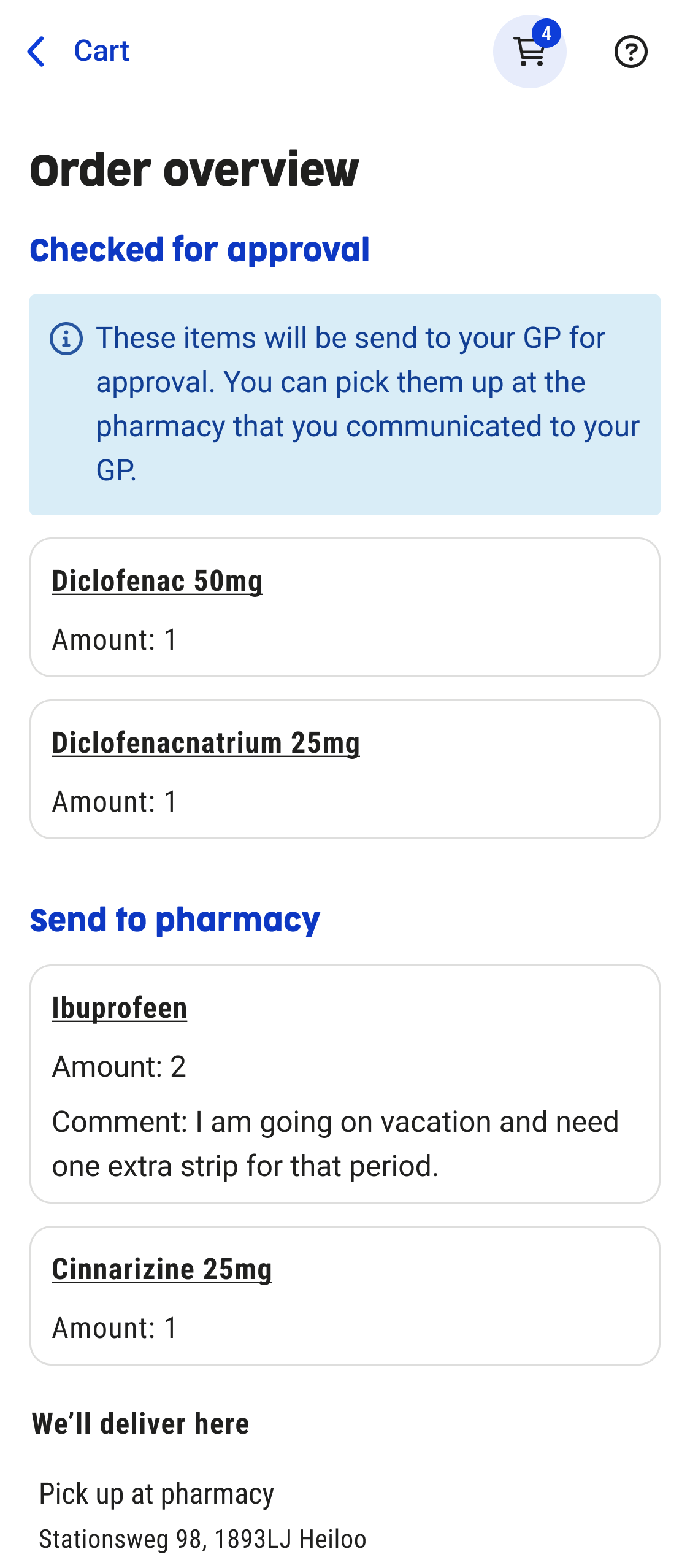Tap Amount line under Diclofenac 50mg

[115, 640]
